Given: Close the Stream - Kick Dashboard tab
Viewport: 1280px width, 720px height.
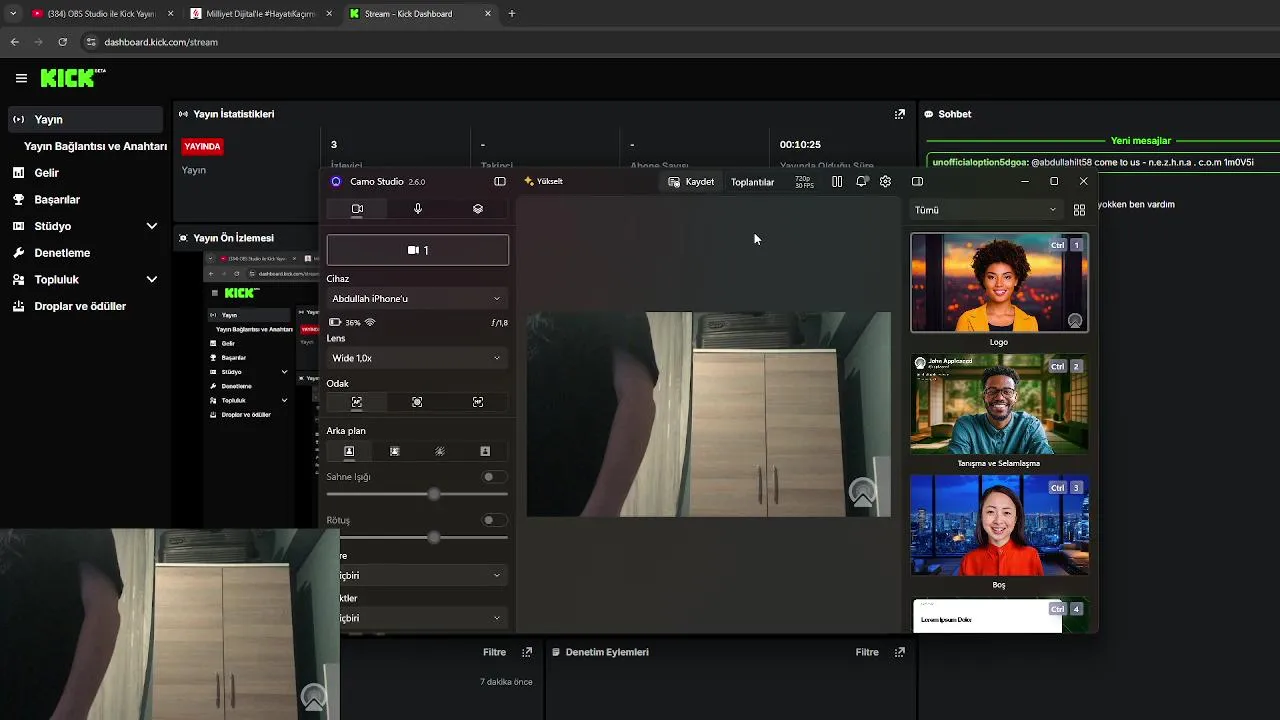Looking at the screenshot, I should pyautogui.click(x=488, y=14).
